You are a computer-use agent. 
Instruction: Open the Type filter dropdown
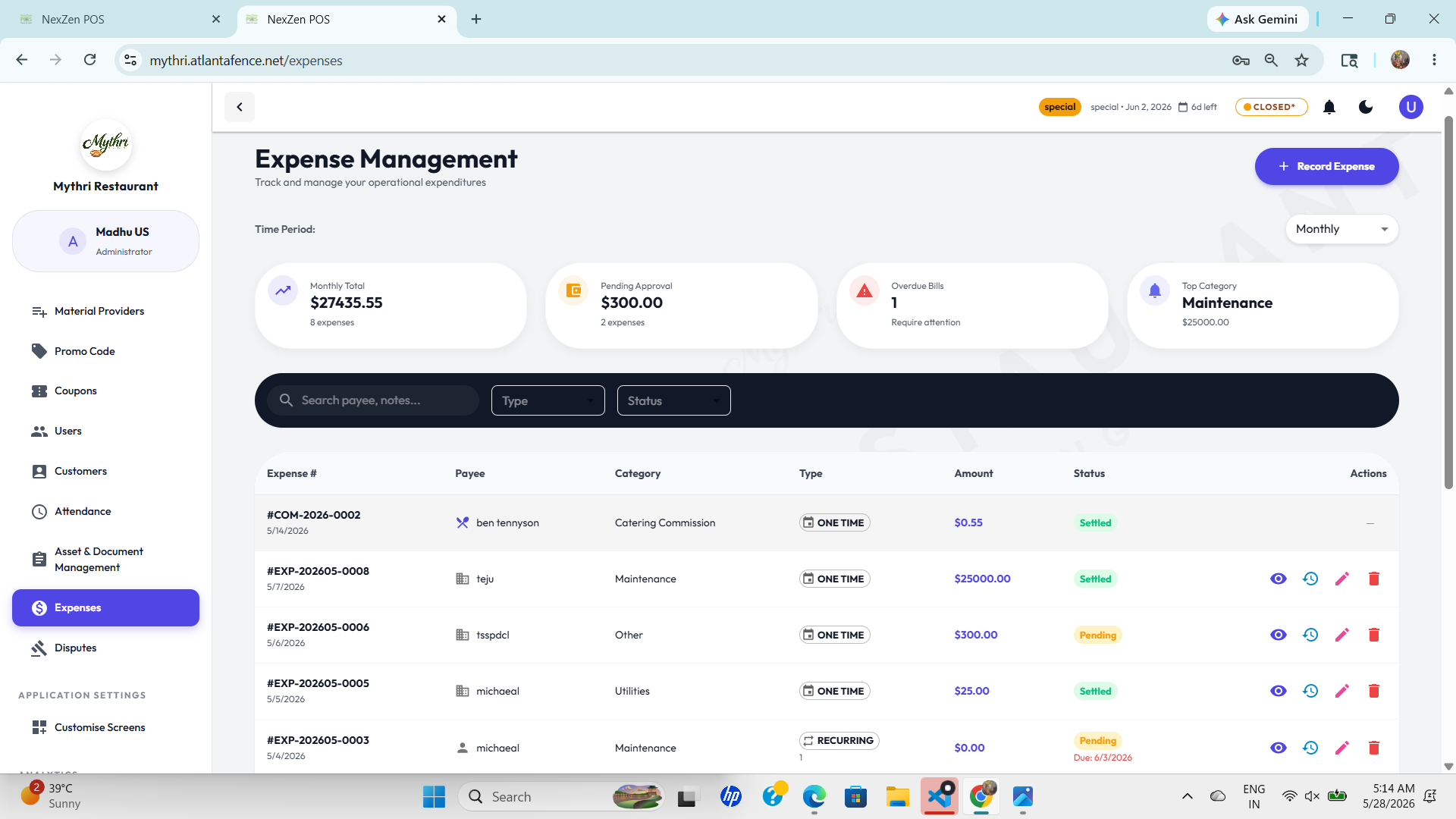pyautogui.click(x=548, y=400)
